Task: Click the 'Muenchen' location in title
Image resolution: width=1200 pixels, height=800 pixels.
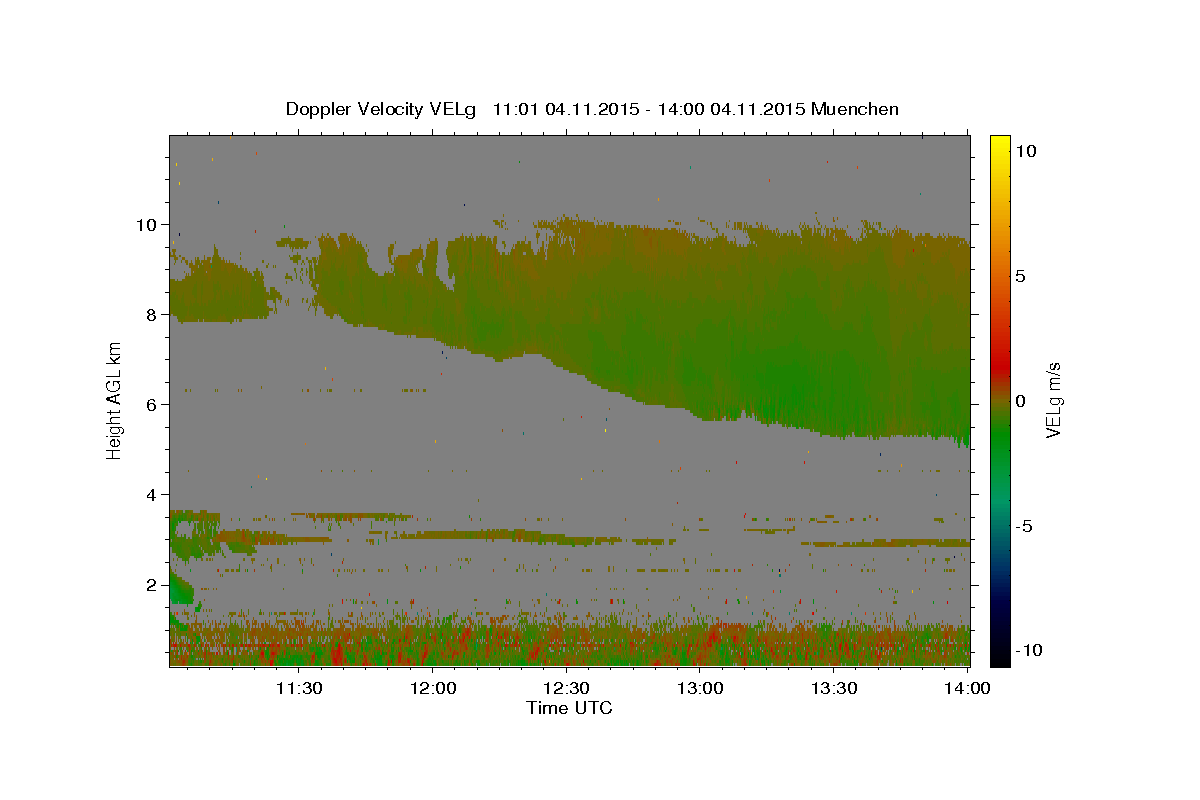Action: tap(855, 109)
